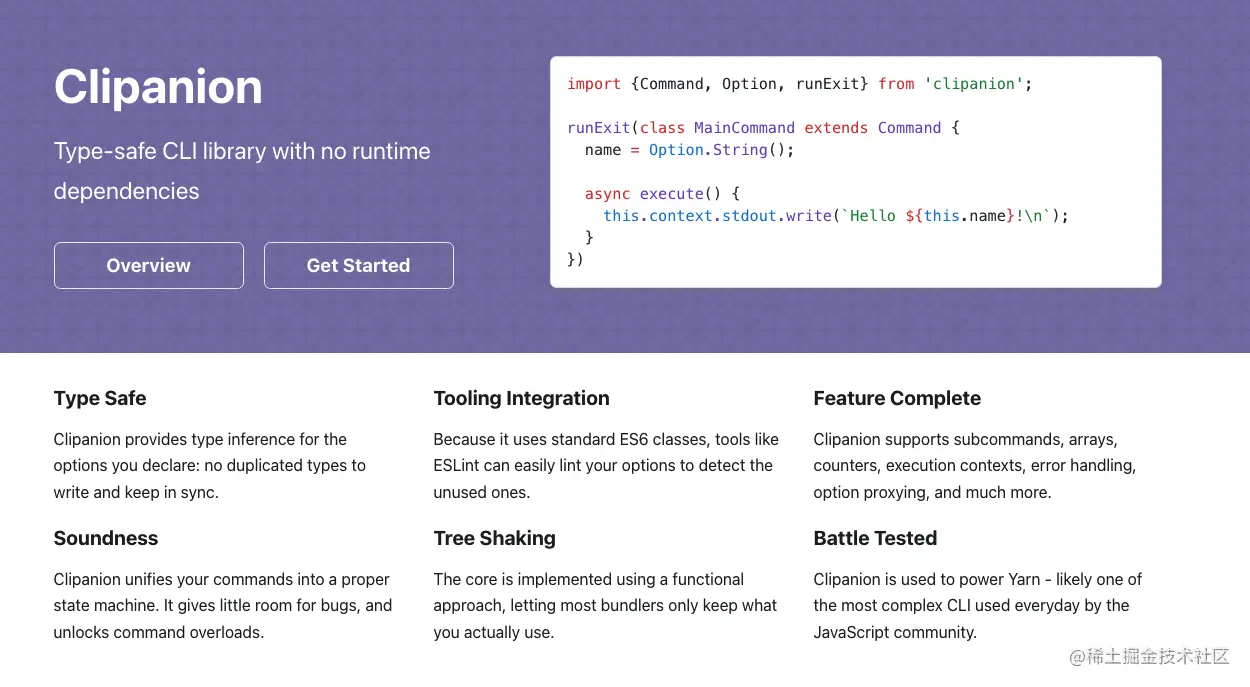The image size is (1250, 687).
Task: Click the runExit MainCommand code line
Action: tap(763, 128)
